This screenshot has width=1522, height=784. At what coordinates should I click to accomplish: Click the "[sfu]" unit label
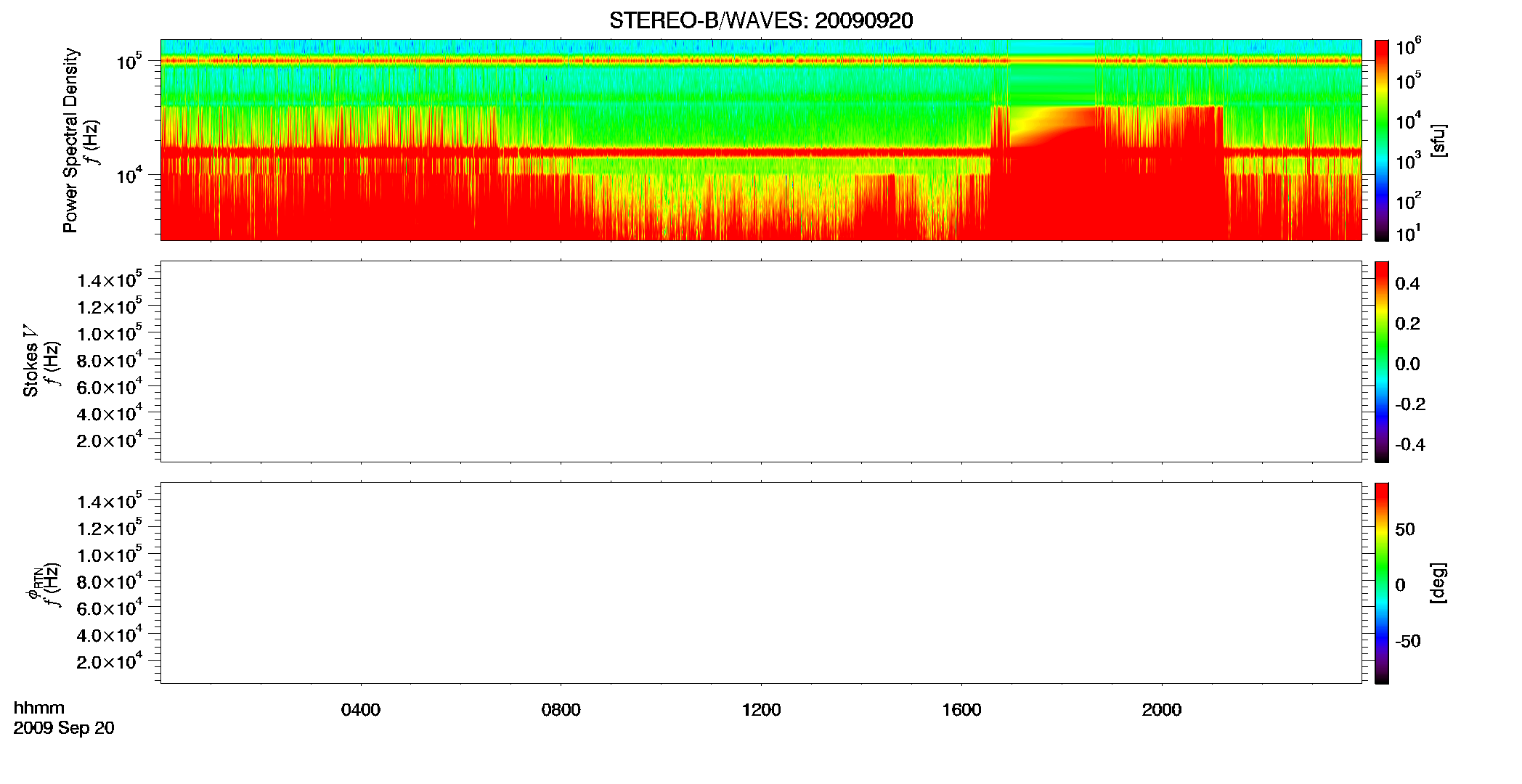pos(1438,140)
